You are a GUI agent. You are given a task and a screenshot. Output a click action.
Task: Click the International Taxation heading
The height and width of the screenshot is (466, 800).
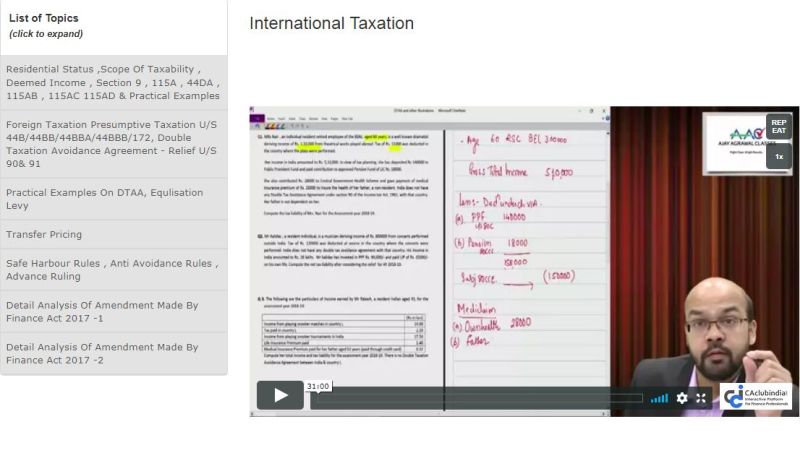331,23
